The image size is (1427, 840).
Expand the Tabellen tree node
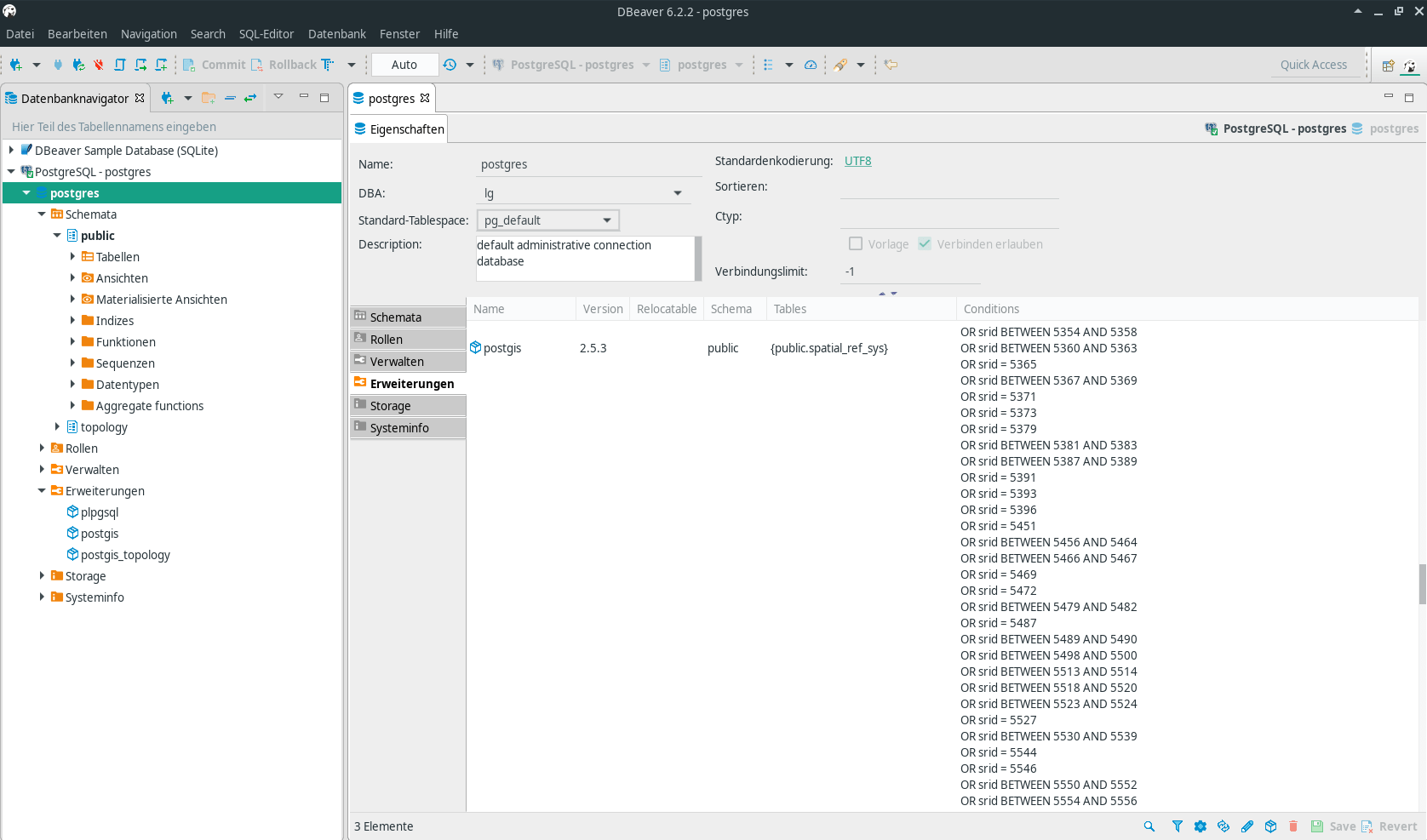pyautogui.click(x=72, y=256)
